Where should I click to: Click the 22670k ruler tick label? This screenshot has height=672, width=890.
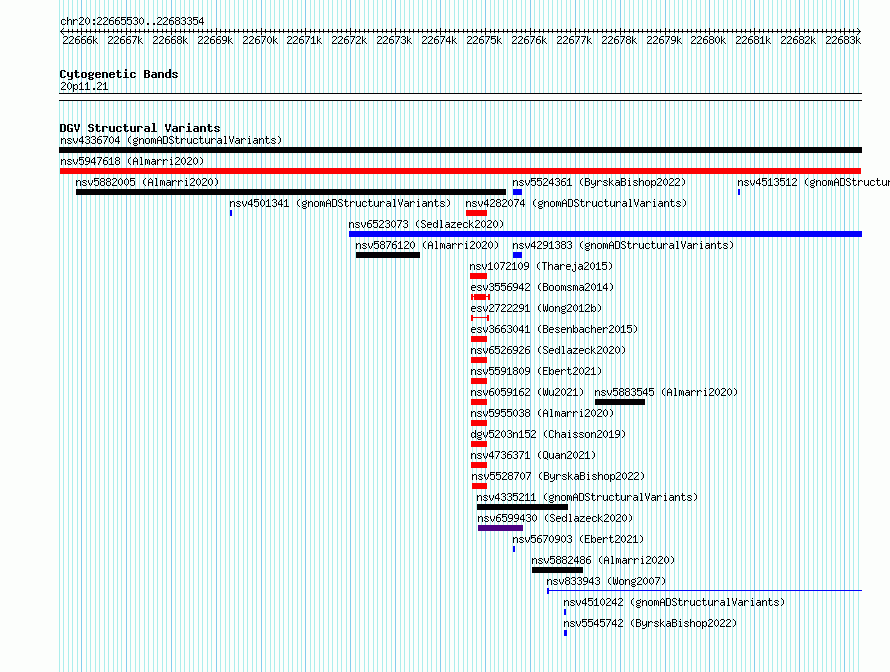260,40
